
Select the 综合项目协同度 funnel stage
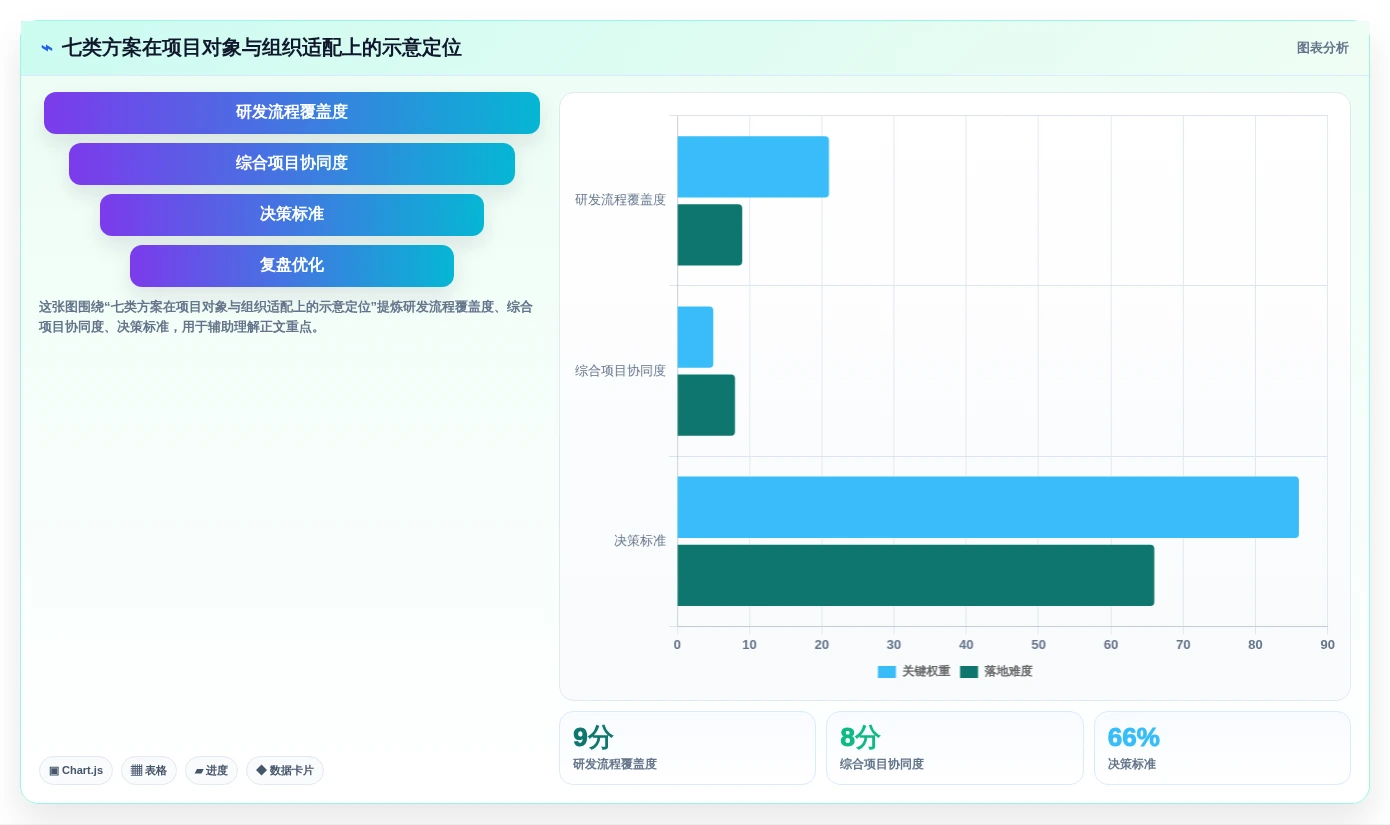tap(292, 164)
